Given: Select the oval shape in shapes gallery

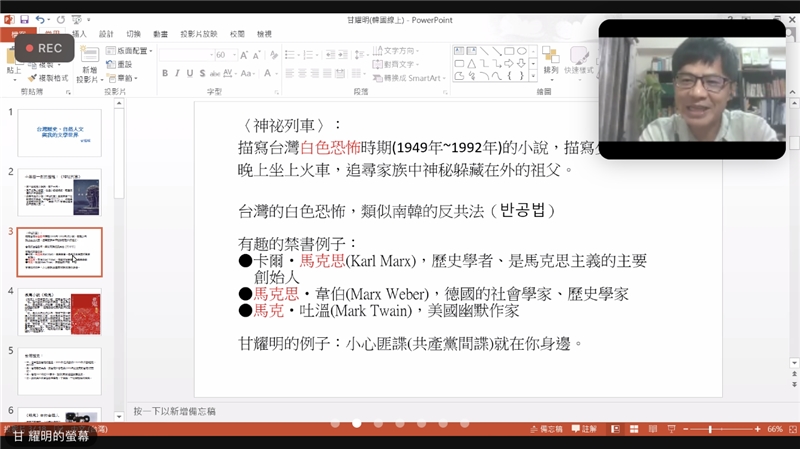Looking at the screenshot, I should (521, 51).
